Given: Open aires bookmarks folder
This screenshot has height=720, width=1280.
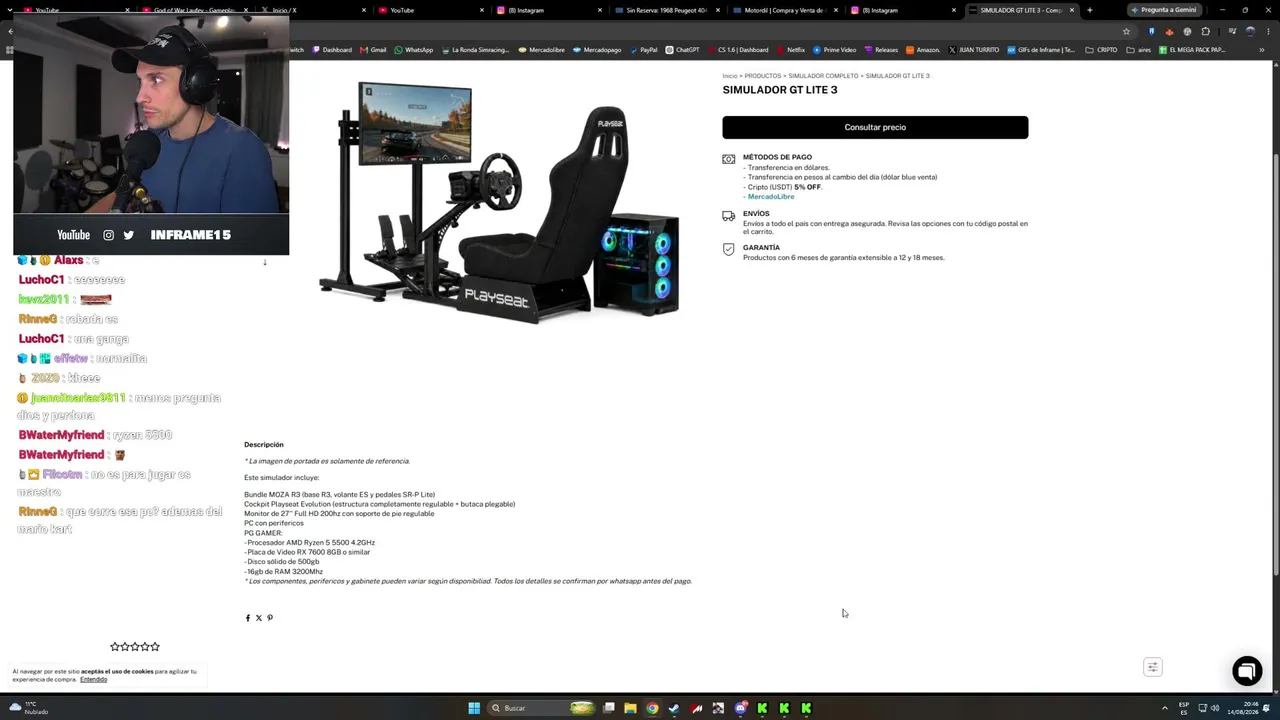Looking at the screenshot, I should [1138, 50].
